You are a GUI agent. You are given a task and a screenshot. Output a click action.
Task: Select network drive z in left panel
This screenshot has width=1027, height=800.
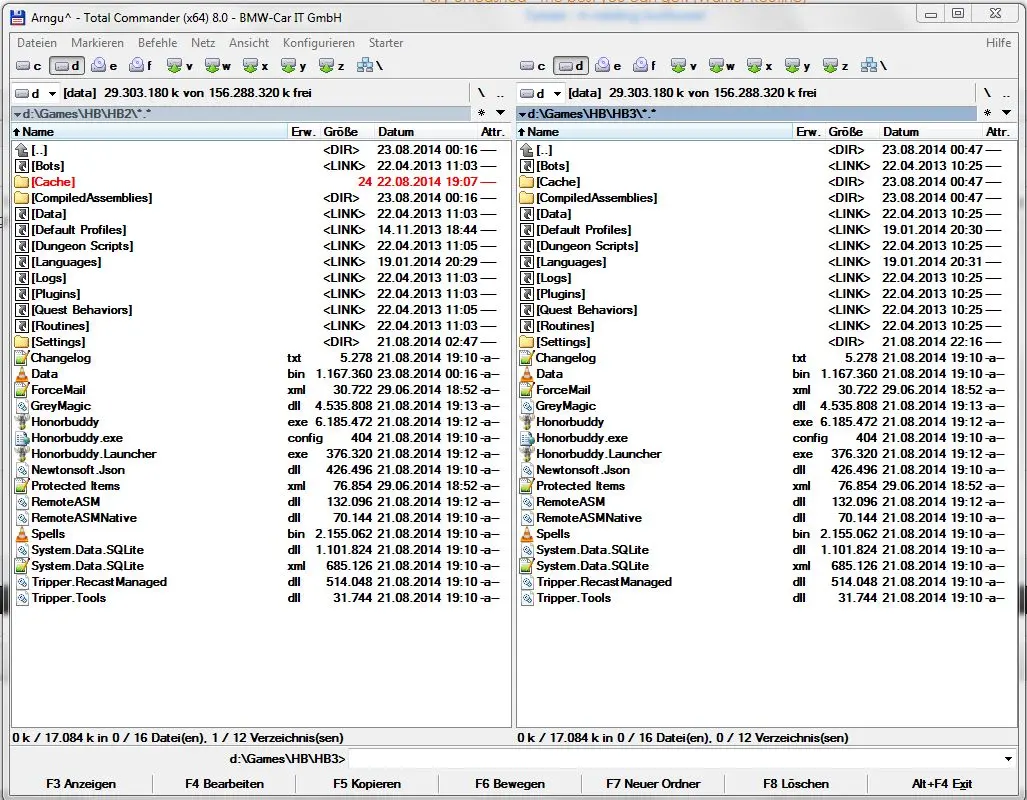click(331, 66)
